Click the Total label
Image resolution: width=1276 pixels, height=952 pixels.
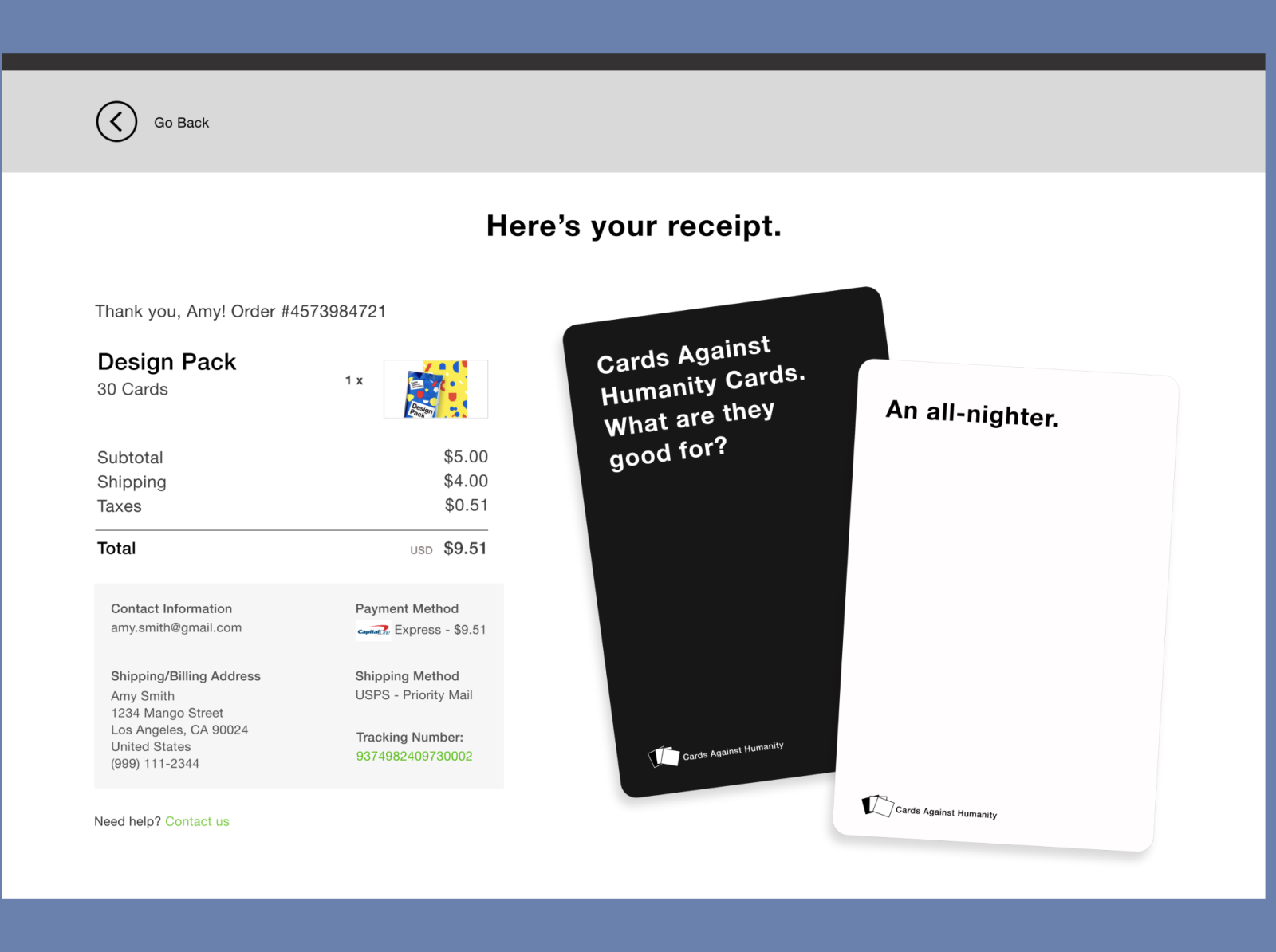pyautogui.click(x=116, y=549)
